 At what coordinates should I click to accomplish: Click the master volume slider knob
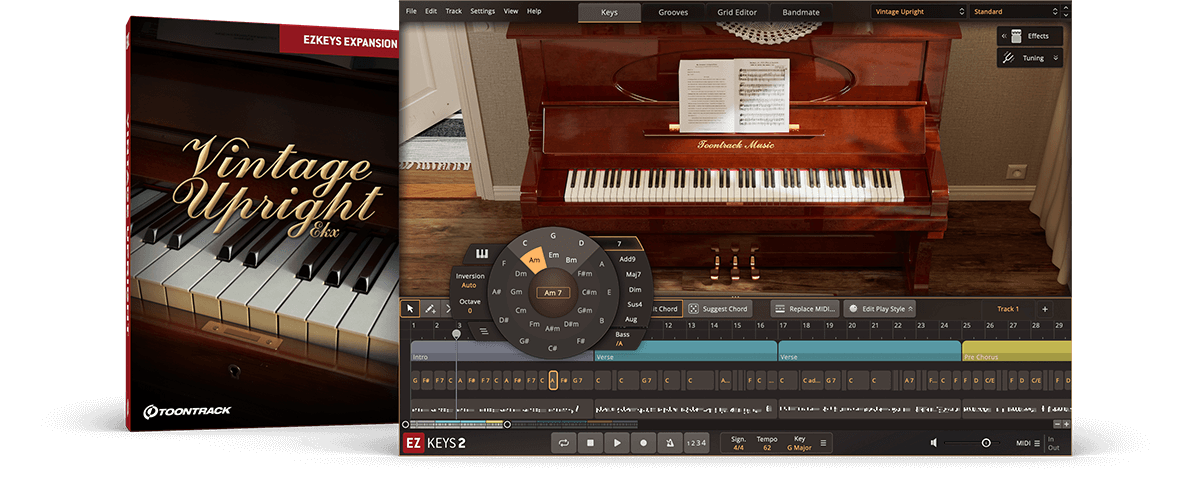pyautogui.click(x=986, y=443)
